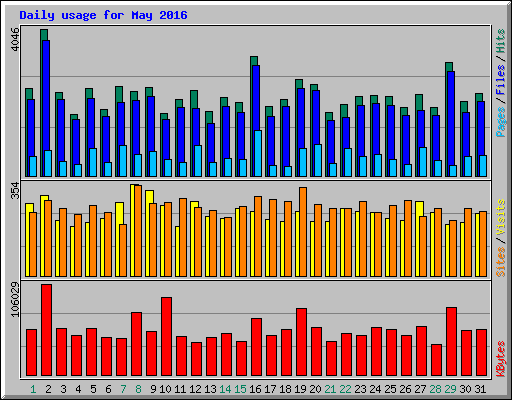Click day 14 on the x-axis

coord(225,389)
